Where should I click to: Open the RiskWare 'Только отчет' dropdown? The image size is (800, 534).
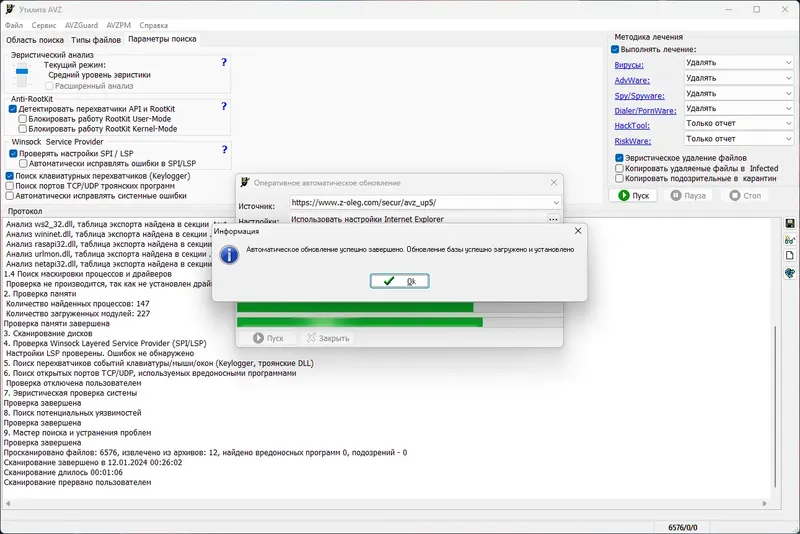pos(738,139)
